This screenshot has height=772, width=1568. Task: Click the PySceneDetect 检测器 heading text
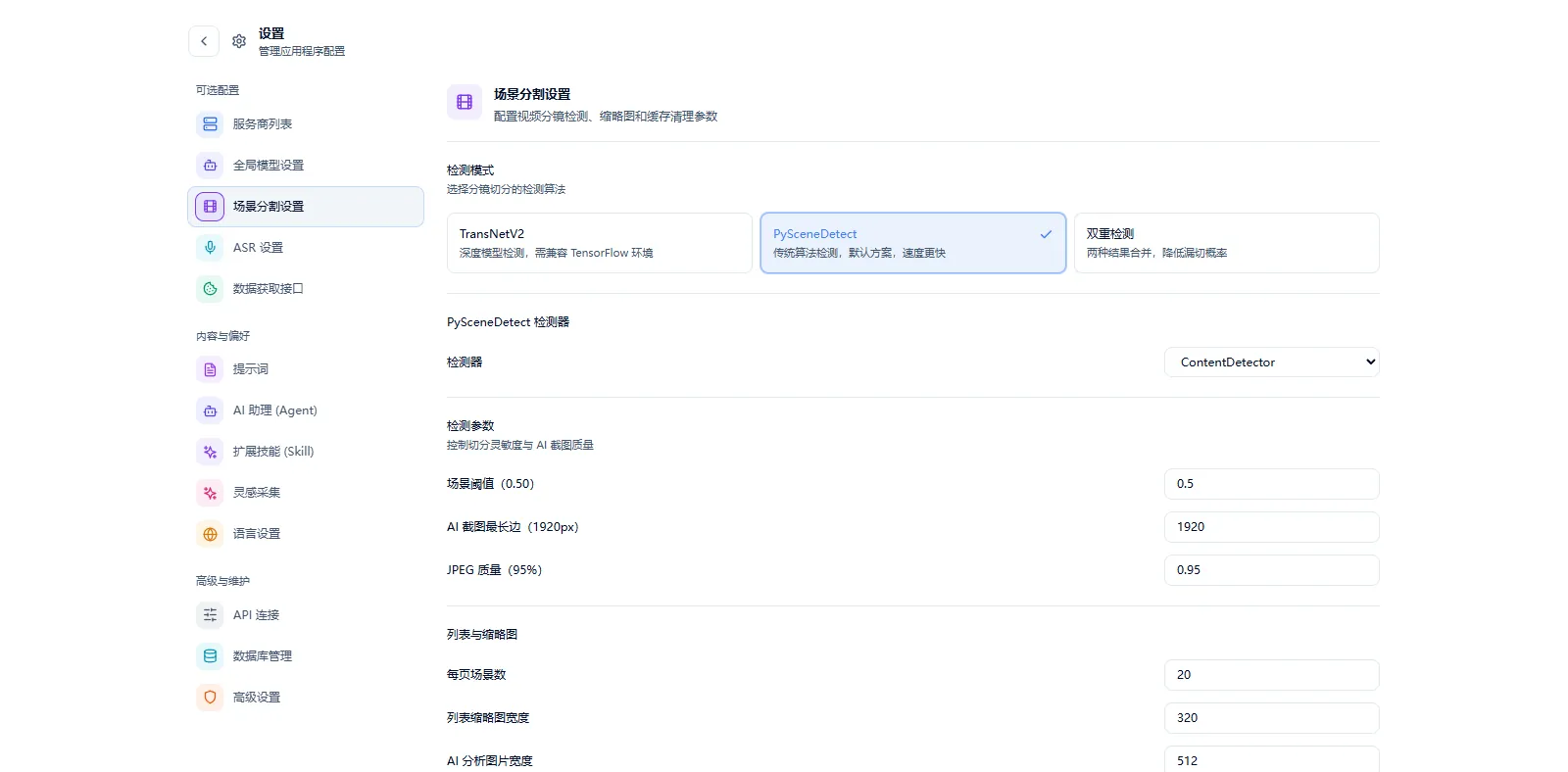pyautogui.click(x=508, y=322)
